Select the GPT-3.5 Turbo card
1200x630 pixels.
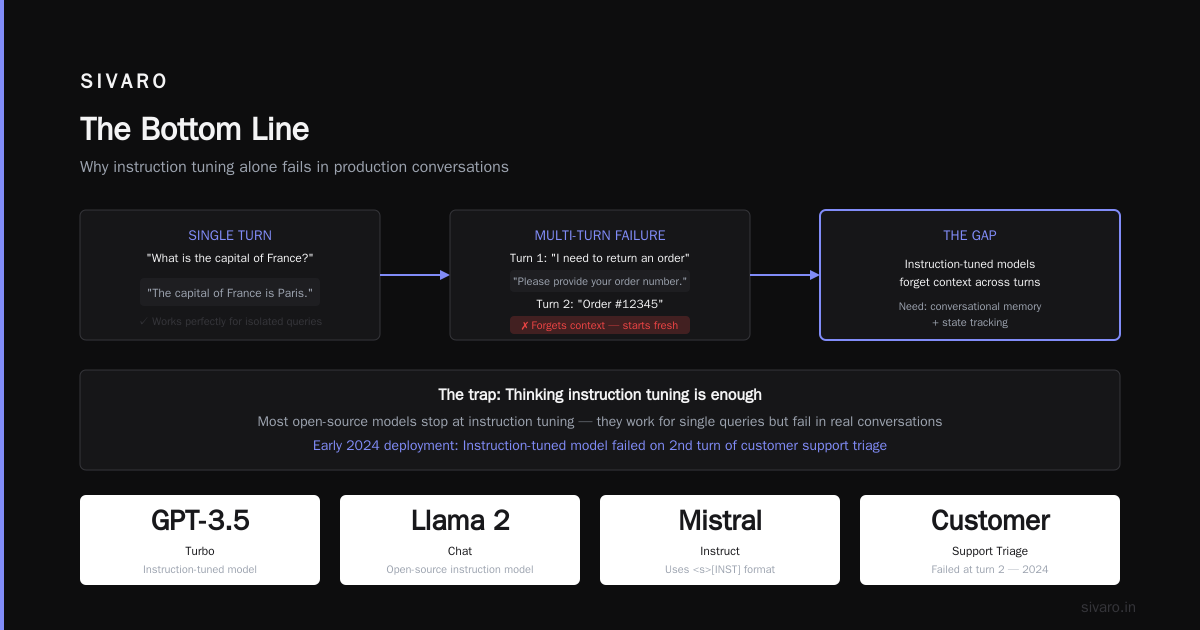200,540
